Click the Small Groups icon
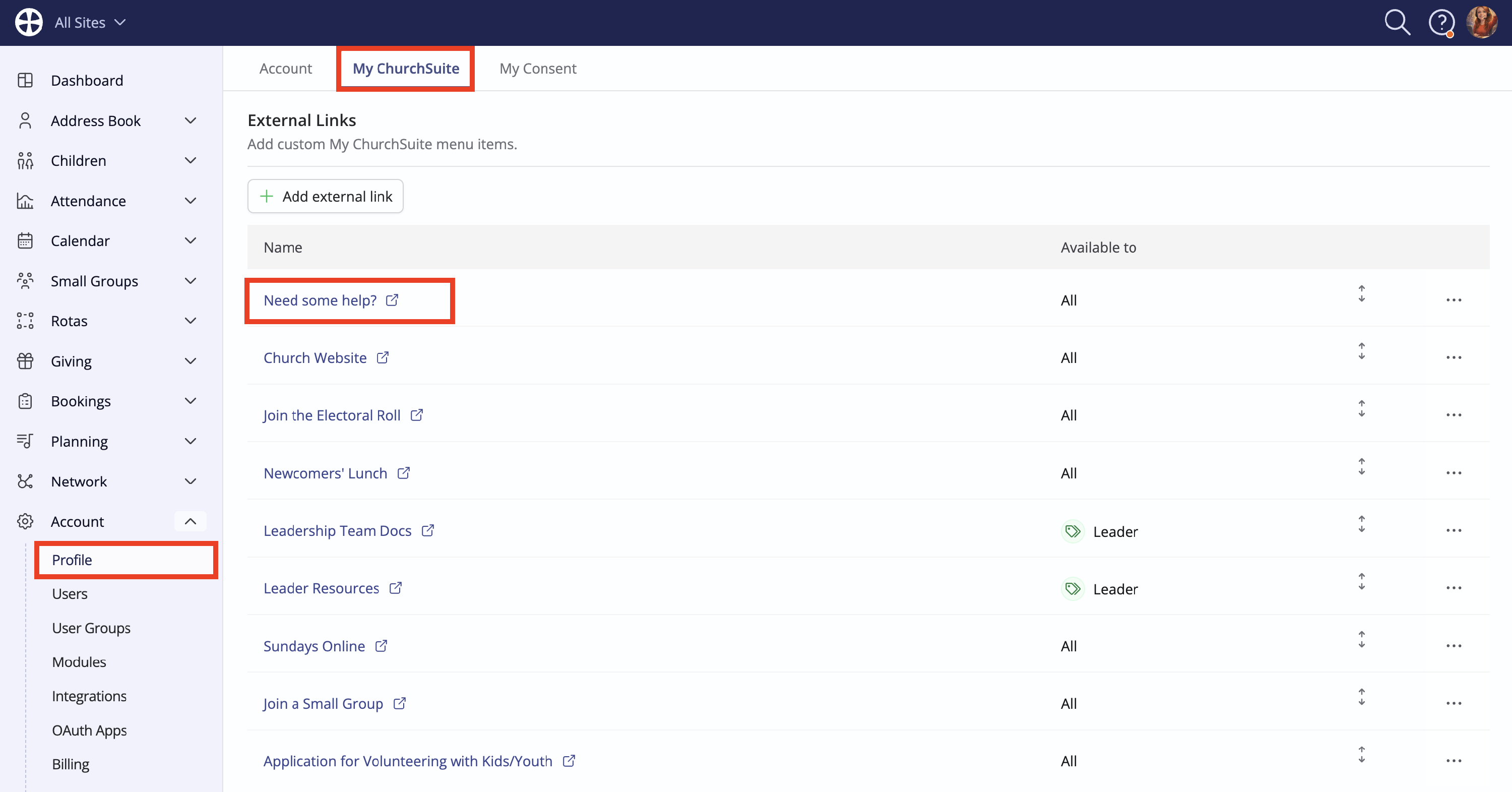The image size is (1512, 792). [x=25, y=281]
